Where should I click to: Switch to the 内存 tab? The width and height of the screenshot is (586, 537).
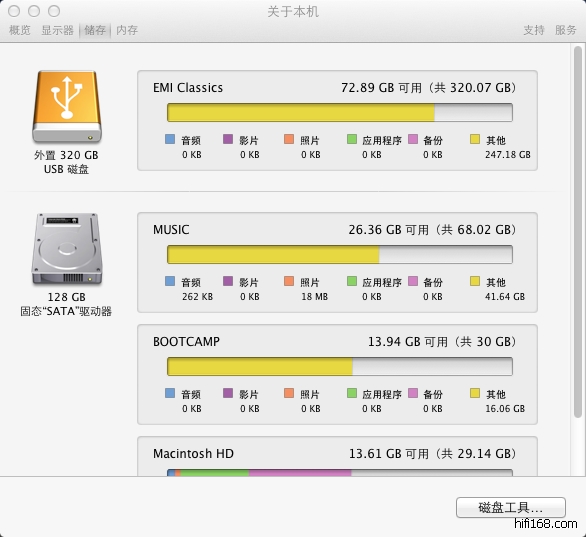(127, 30)
